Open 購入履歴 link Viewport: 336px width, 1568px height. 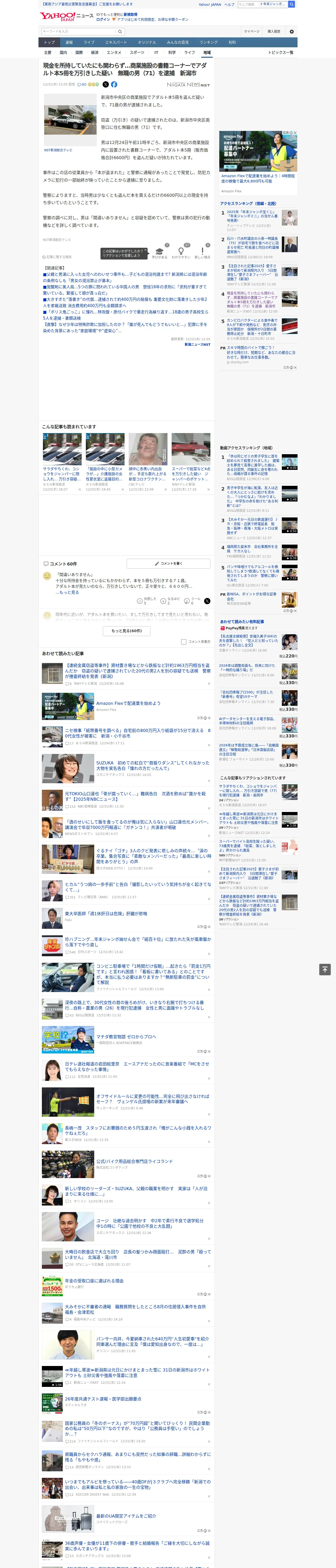coord(274,32)
